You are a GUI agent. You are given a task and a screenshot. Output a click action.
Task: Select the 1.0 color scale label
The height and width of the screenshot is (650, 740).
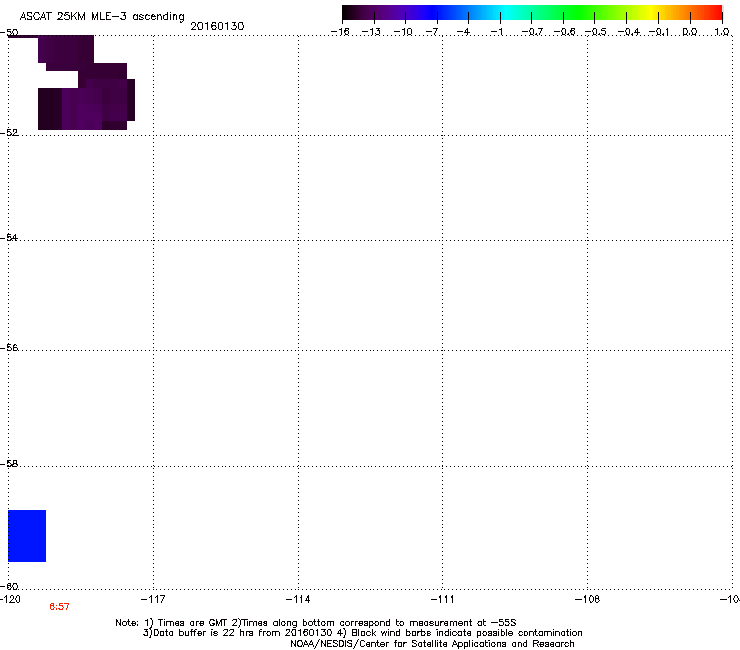[722, 32]
